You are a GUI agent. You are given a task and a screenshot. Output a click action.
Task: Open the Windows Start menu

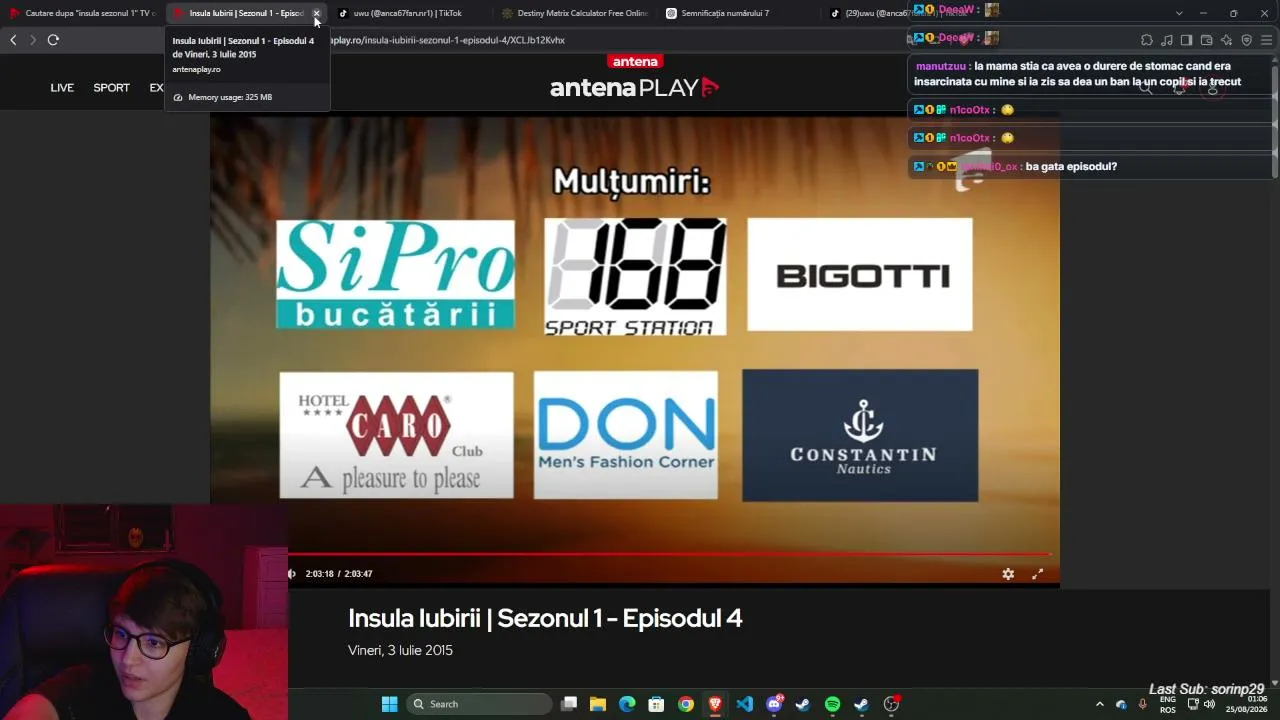pos(390,704)
